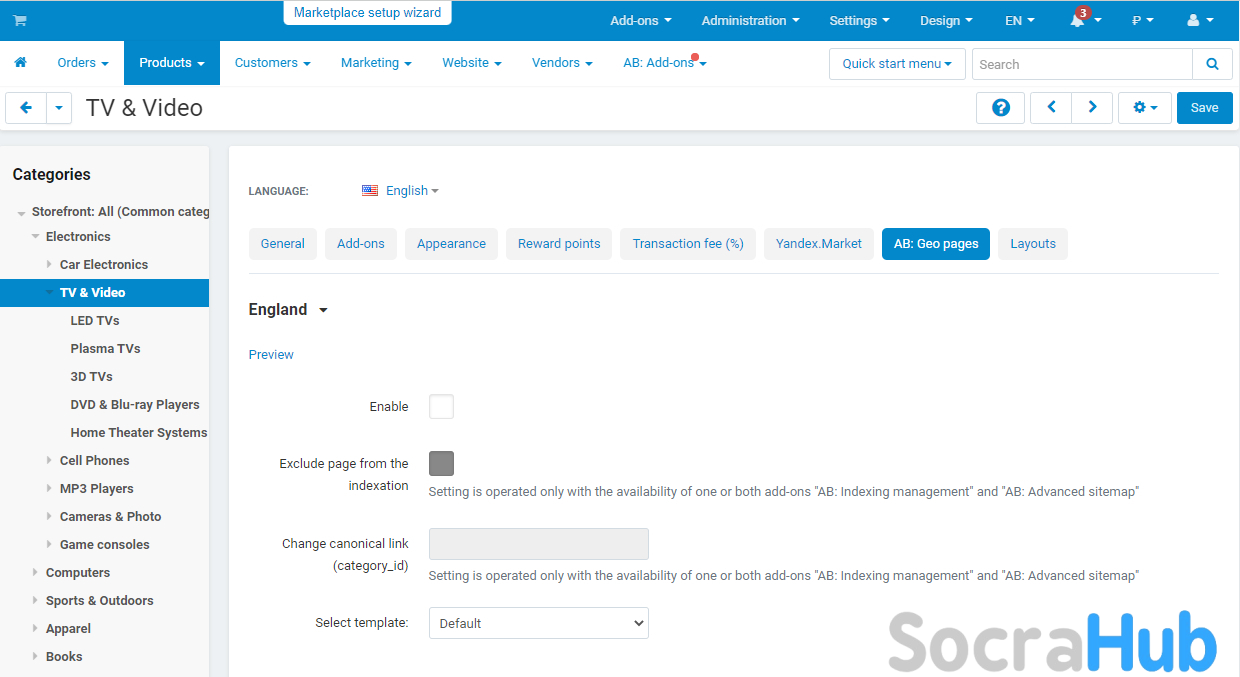
Task: Open the user account icon menu
Action: point(1193,20)
